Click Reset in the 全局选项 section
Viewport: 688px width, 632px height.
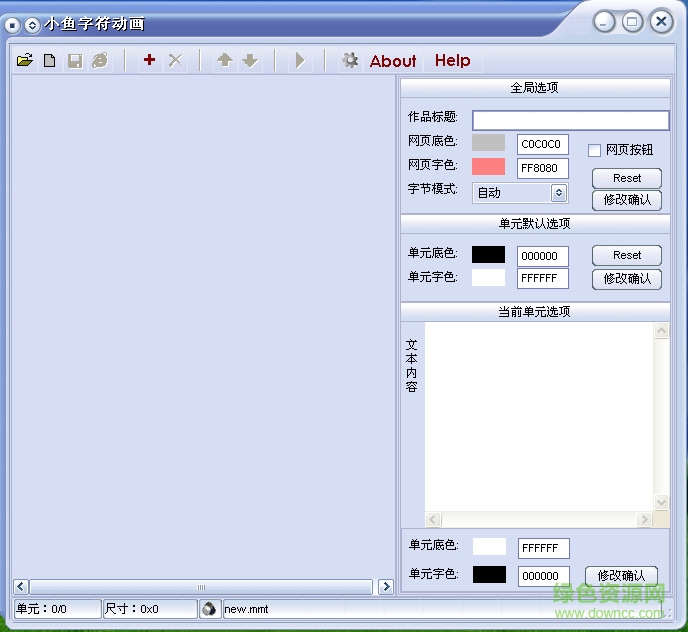[627, 178]
